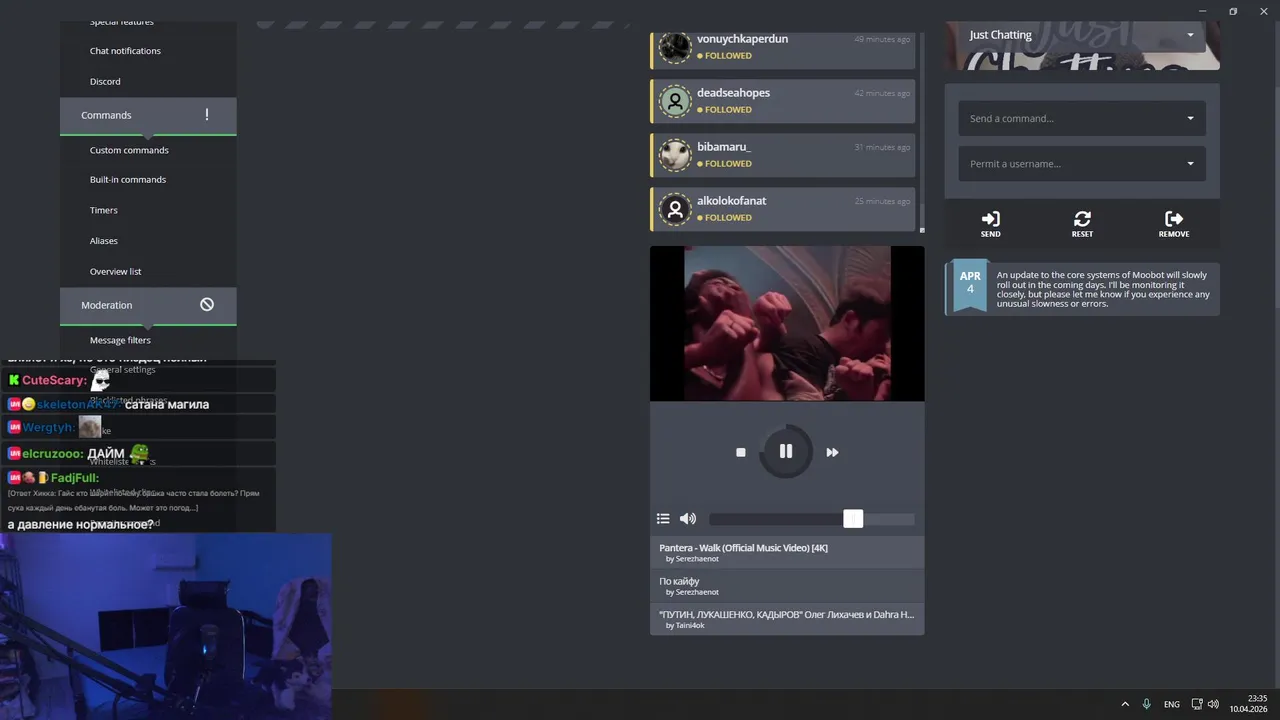Open the system volume tray icon
Screen dimensions: 1280x720
pyautogui.click(x=1213, y=704)
